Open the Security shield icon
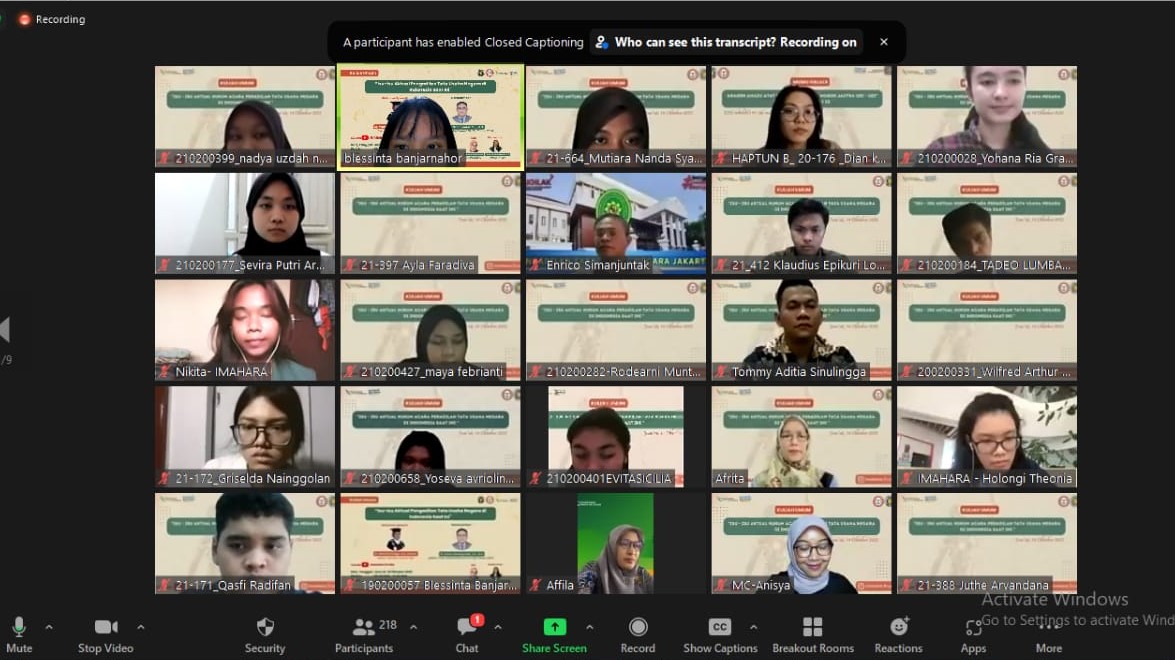Image resolution: width=1175 pixels, height=660 pixels. pos(265,626)
